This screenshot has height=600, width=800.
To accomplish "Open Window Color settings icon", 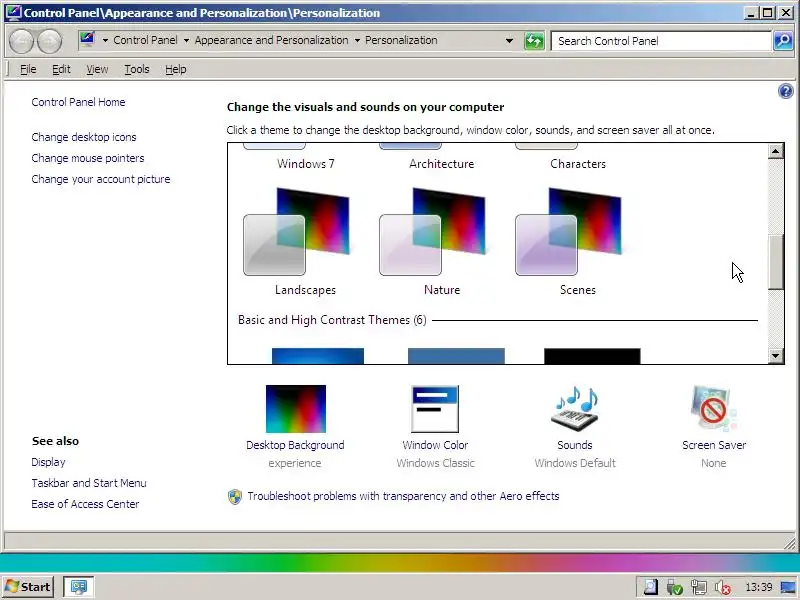I will click(x=435, y=409).
